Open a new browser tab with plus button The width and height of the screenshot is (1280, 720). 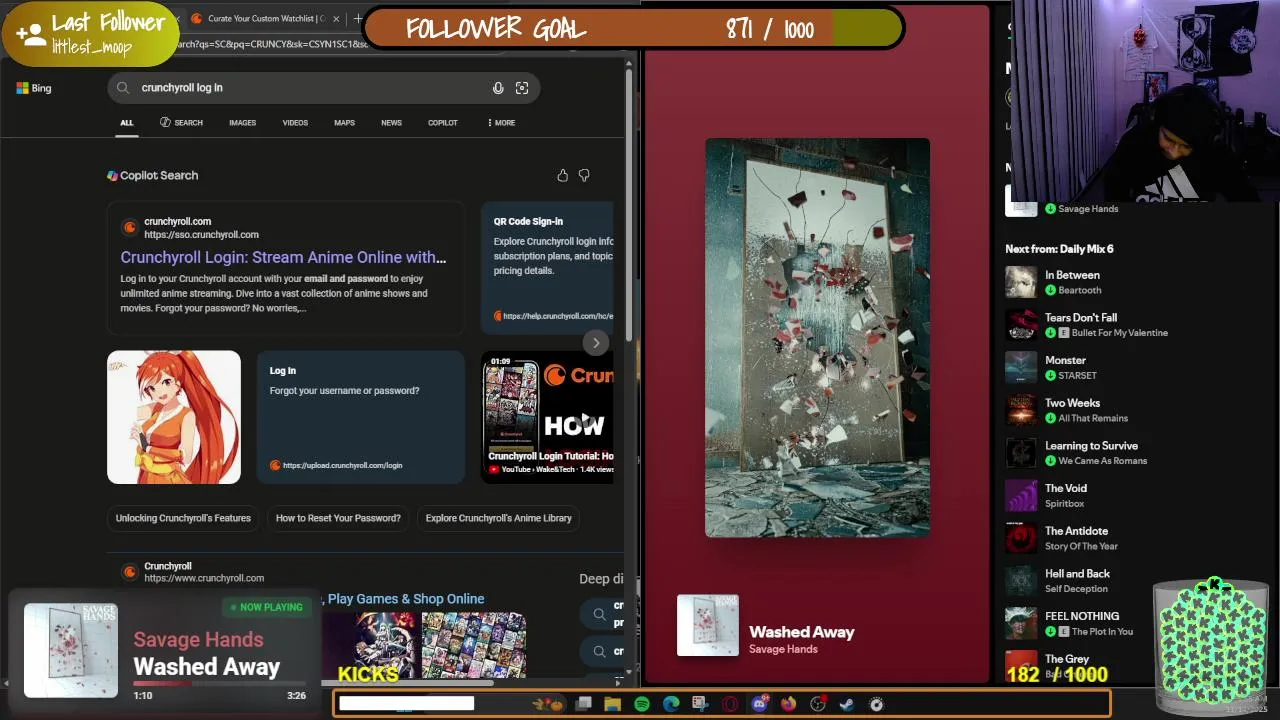point(358,18)
